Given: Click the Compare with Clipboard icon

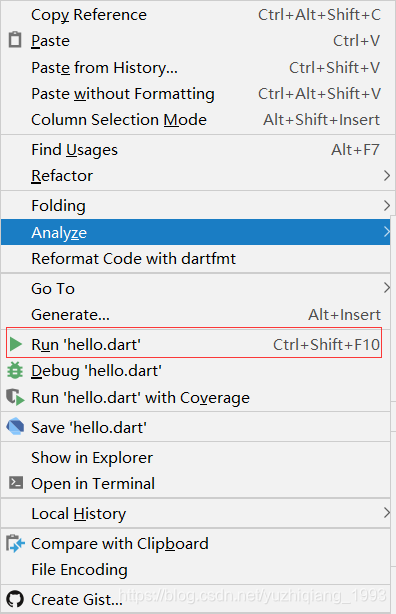Looking at the screenshot, I should click(x=15, y=544).
